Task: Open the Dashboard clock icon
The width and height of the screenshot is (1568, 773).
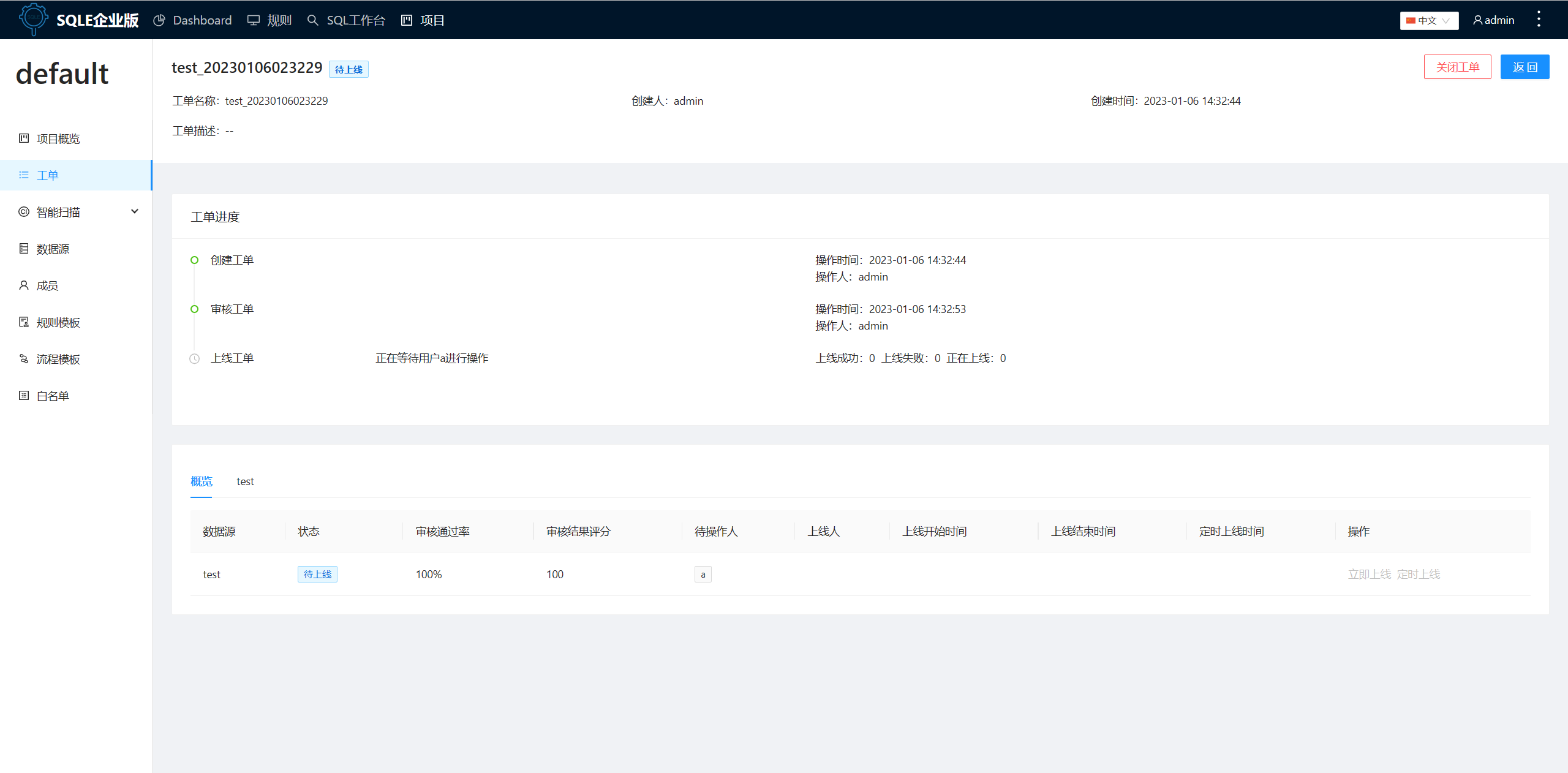Action: (159, 20)
